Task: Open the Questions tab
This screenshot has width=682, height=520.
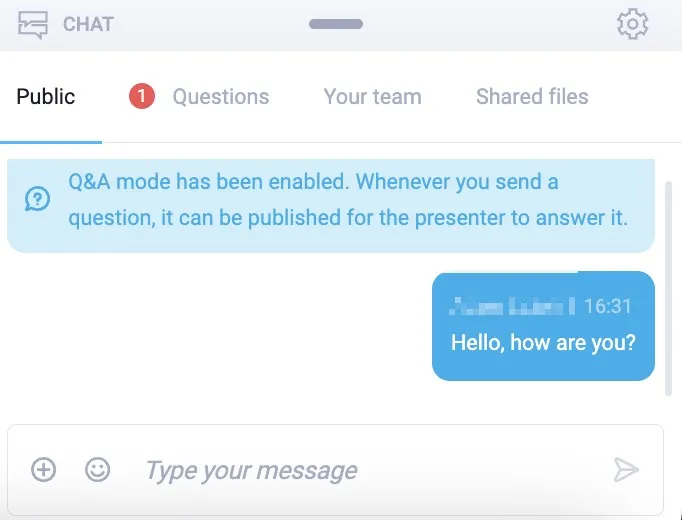Action: (221, 97)
